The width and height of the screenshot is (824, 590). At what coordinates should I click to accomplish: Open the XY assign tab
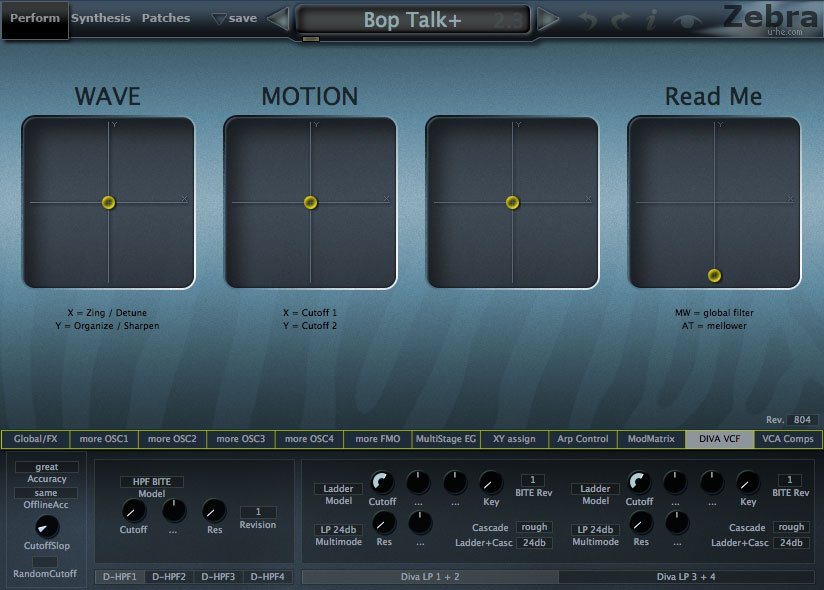[x=514, y=439]
